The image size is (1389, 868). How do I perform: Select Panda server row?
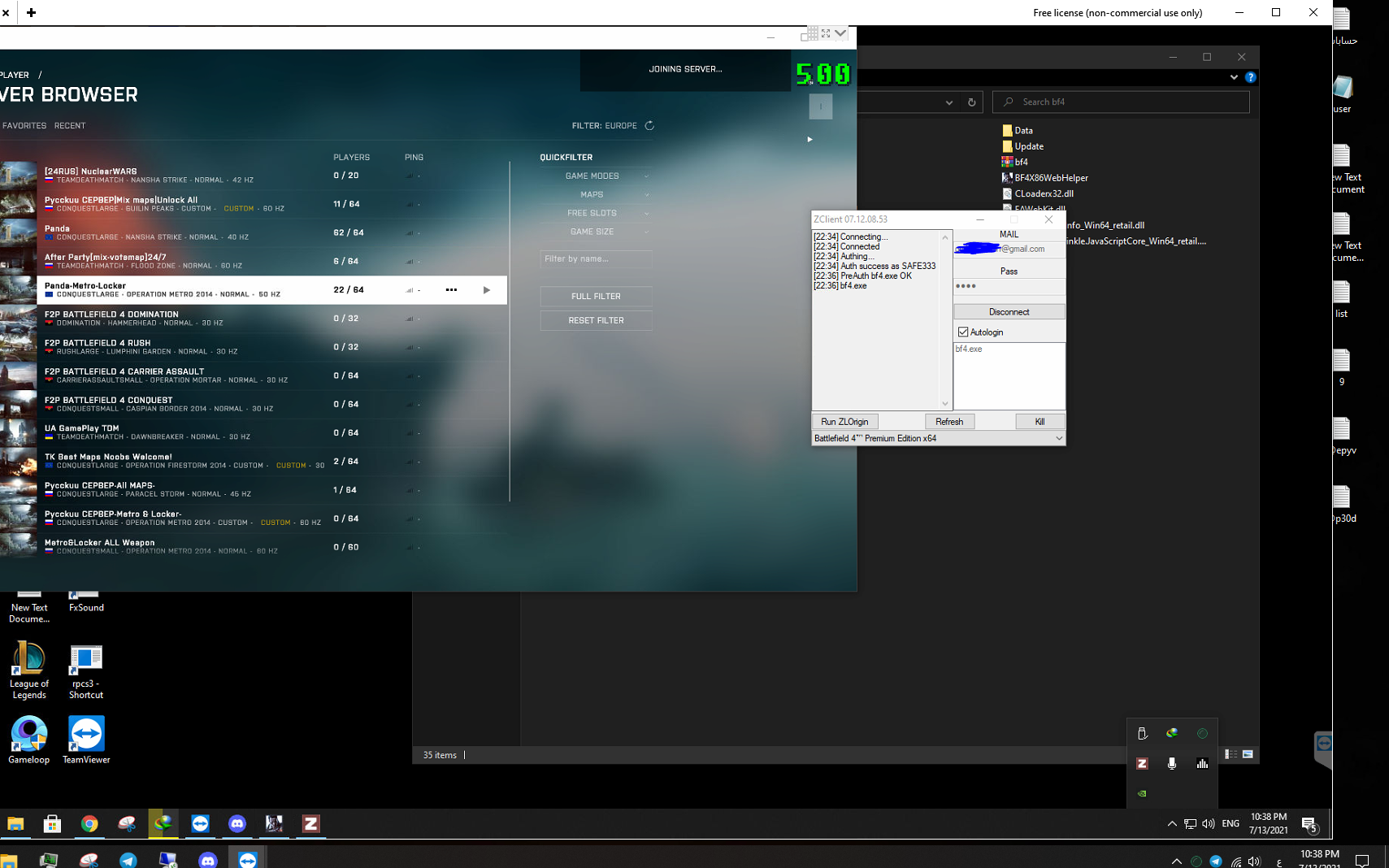[254, 232]
